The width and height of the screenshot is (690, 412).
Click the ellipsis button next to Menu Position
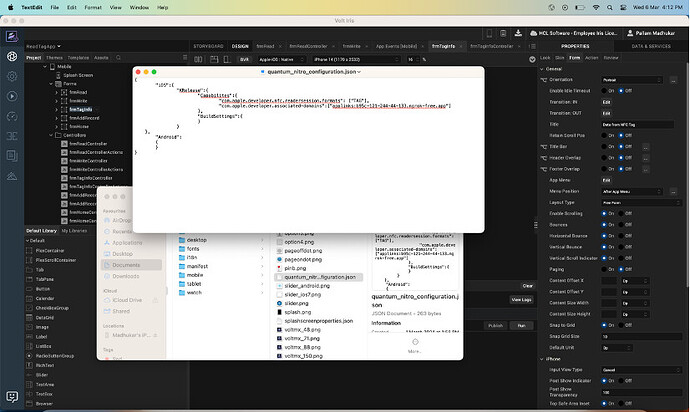pyautogui.click(x=673, y=191)
